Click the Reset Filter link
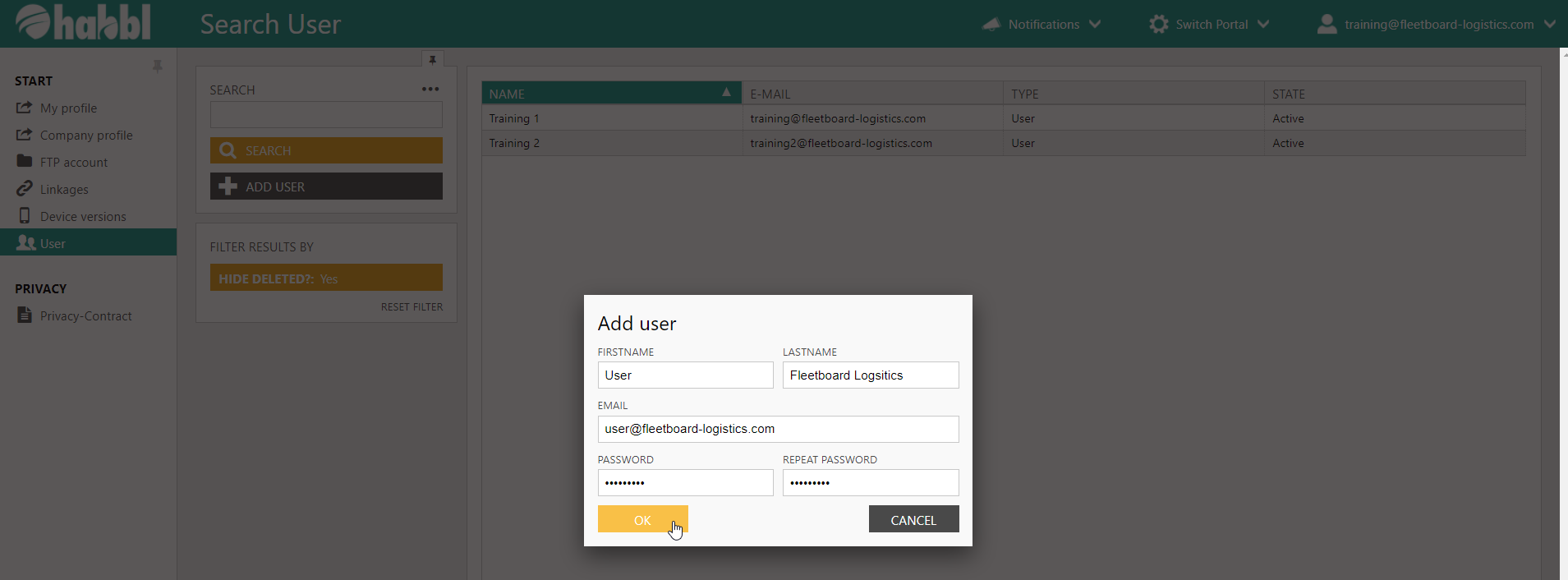The width and height of the screenshot is (1568, 580). pos(412,306)
